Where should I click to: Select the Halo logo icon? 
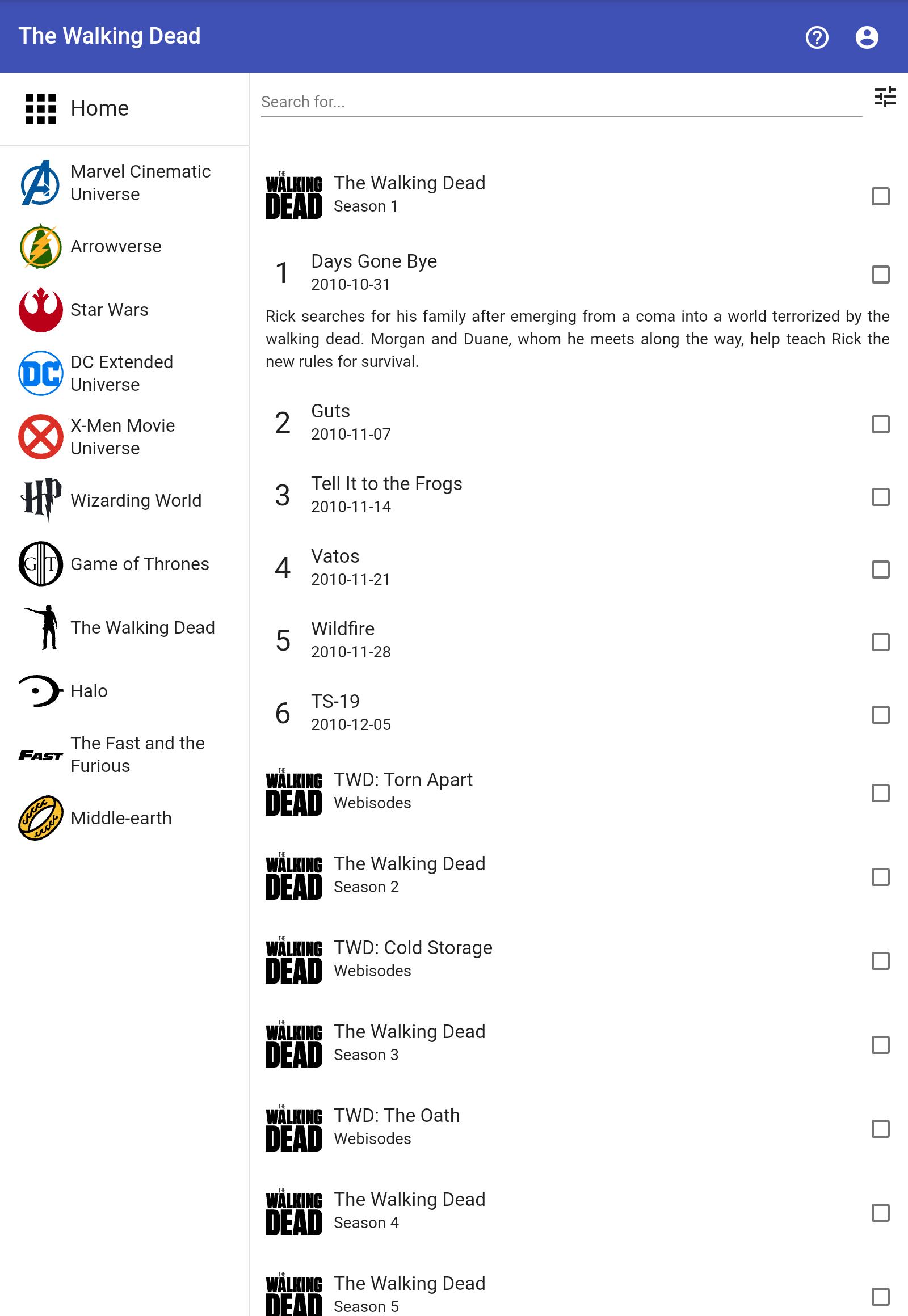click(x=40, y=691)
